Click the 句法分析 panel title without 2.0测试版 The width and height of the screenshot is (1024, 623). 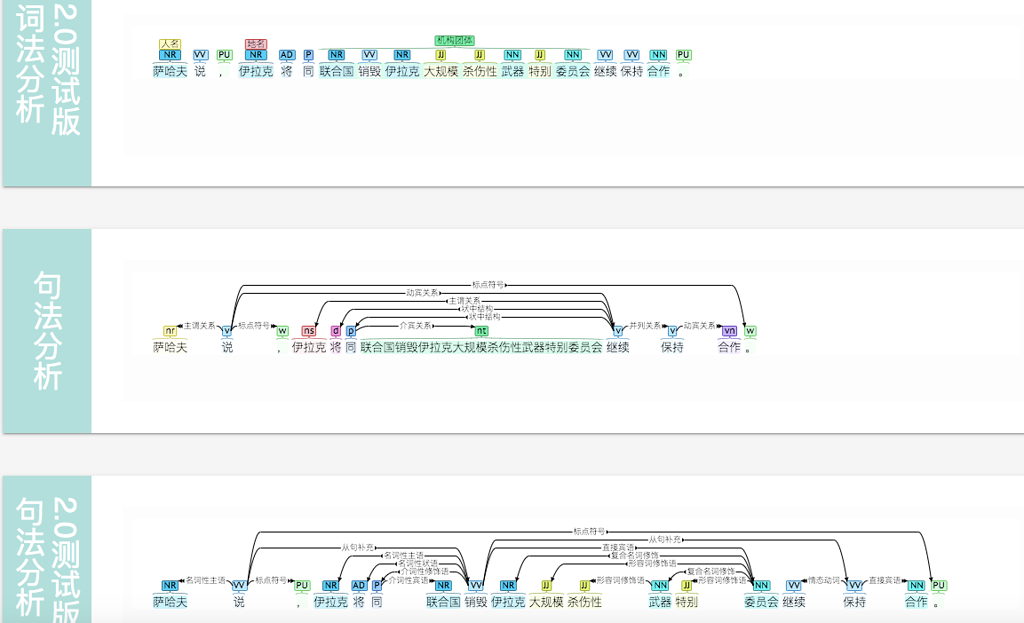[47, 330]
